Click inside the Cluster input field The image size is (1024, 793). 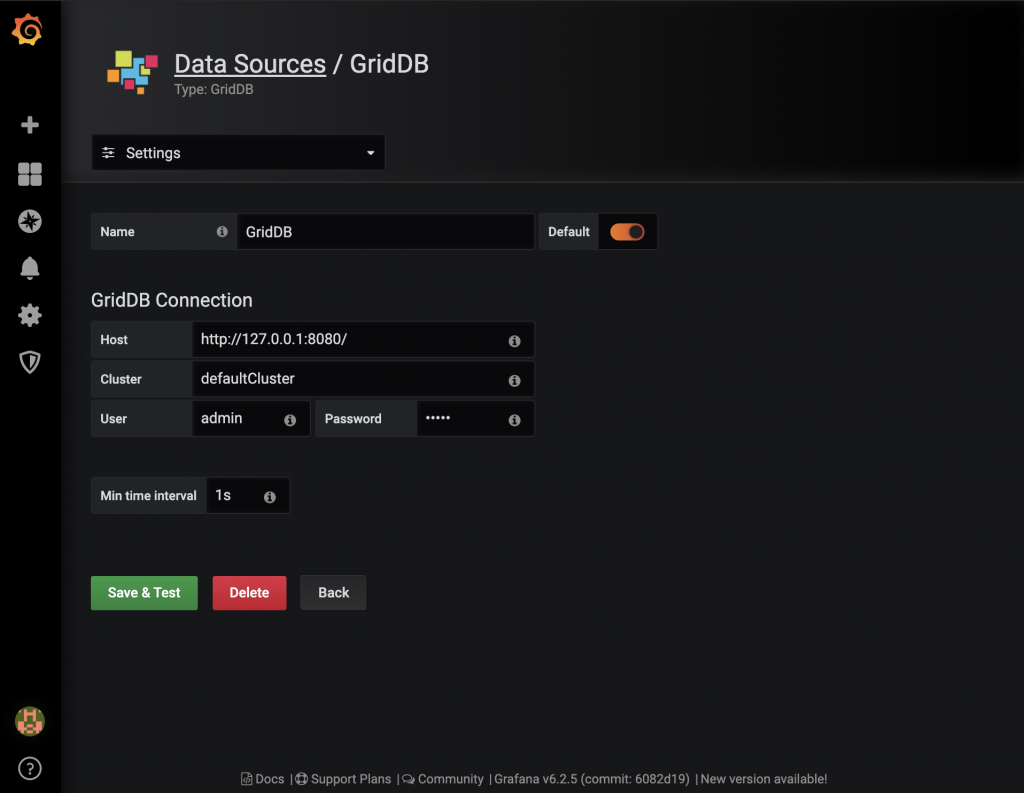coord(350,380)
